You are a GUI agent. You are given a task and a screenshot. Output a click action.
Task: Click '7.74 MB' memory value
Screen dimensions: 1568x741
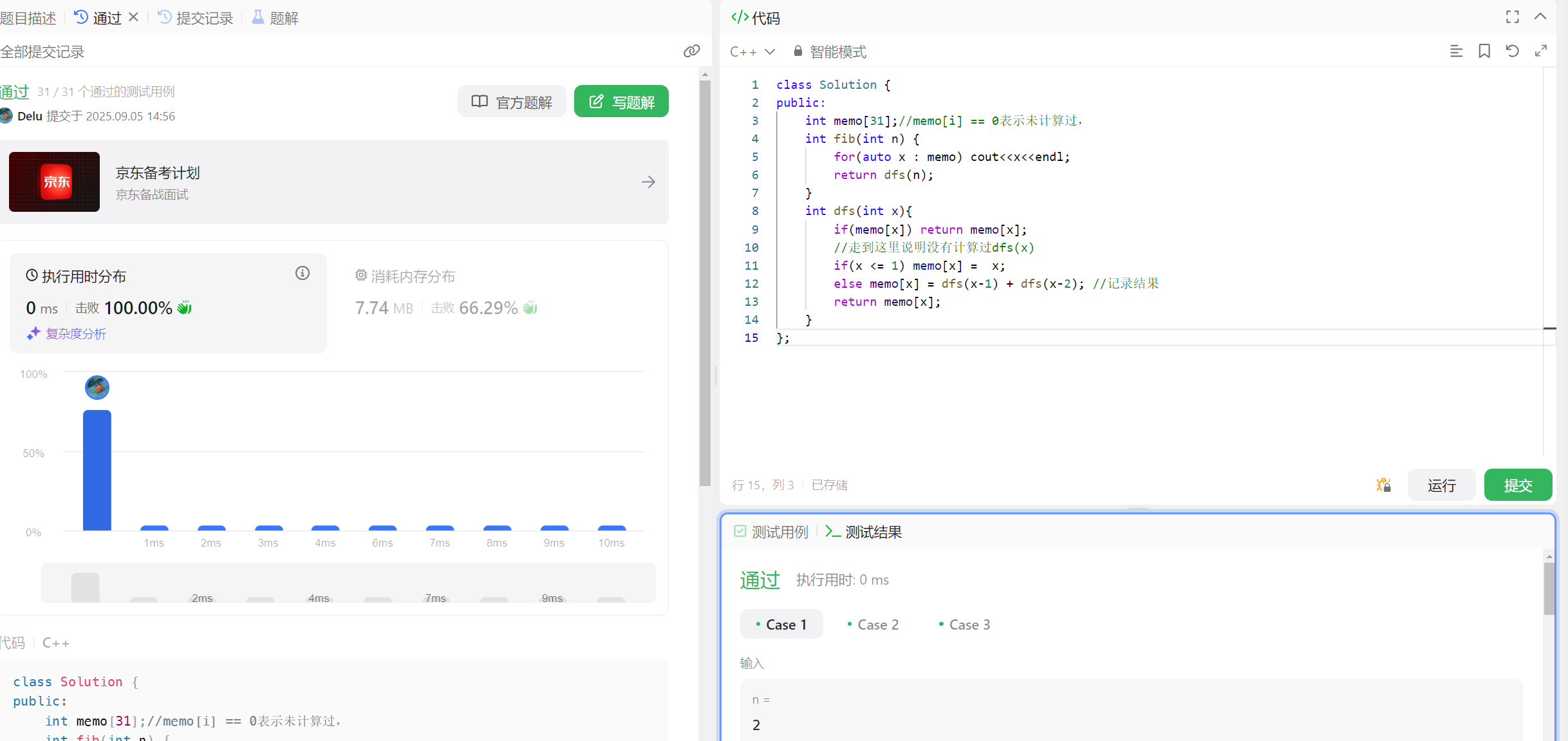pyautogui.click(x=384, y=308)
